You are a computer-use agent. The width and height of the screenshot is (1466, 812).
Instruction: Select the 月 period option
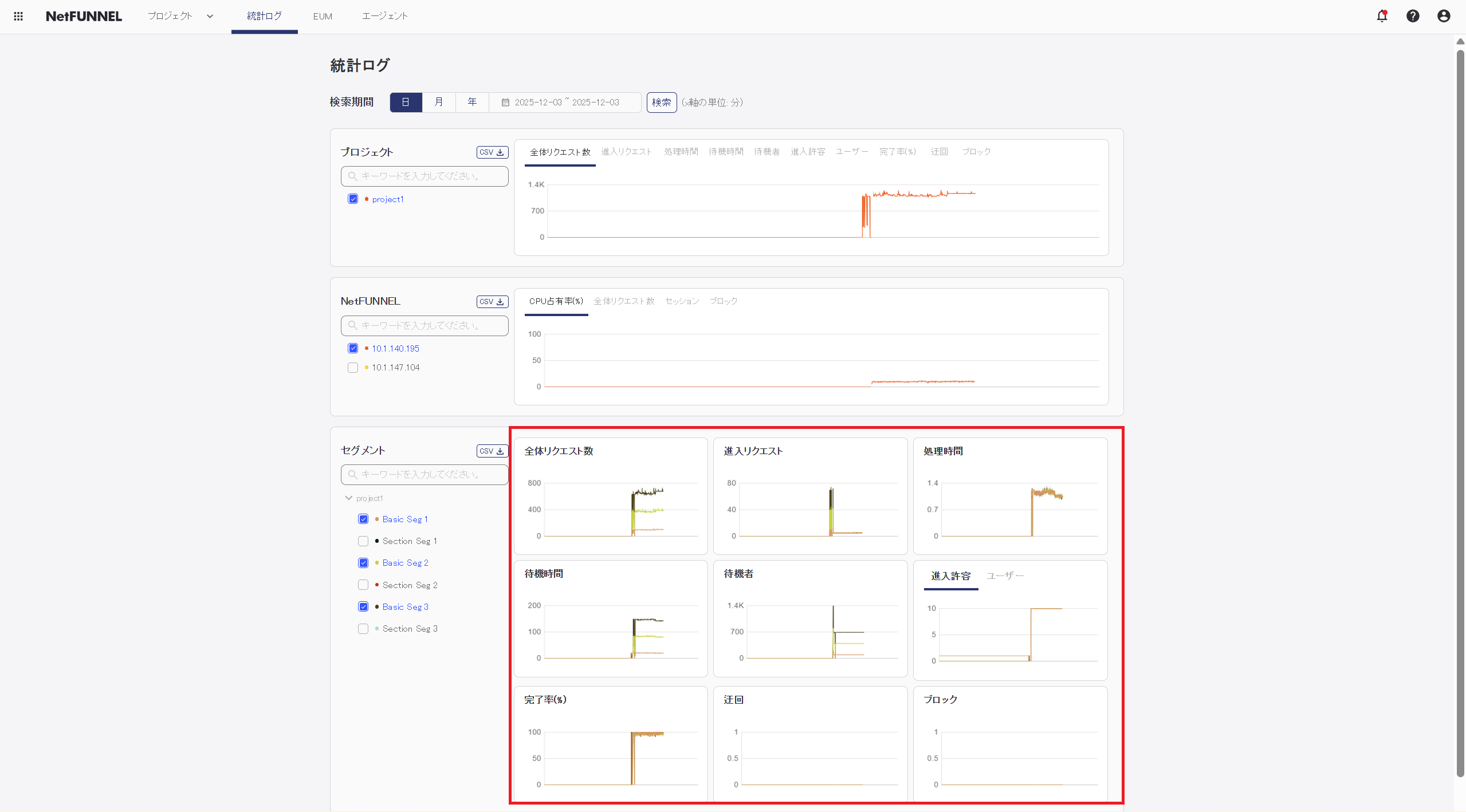click(439, 103)
